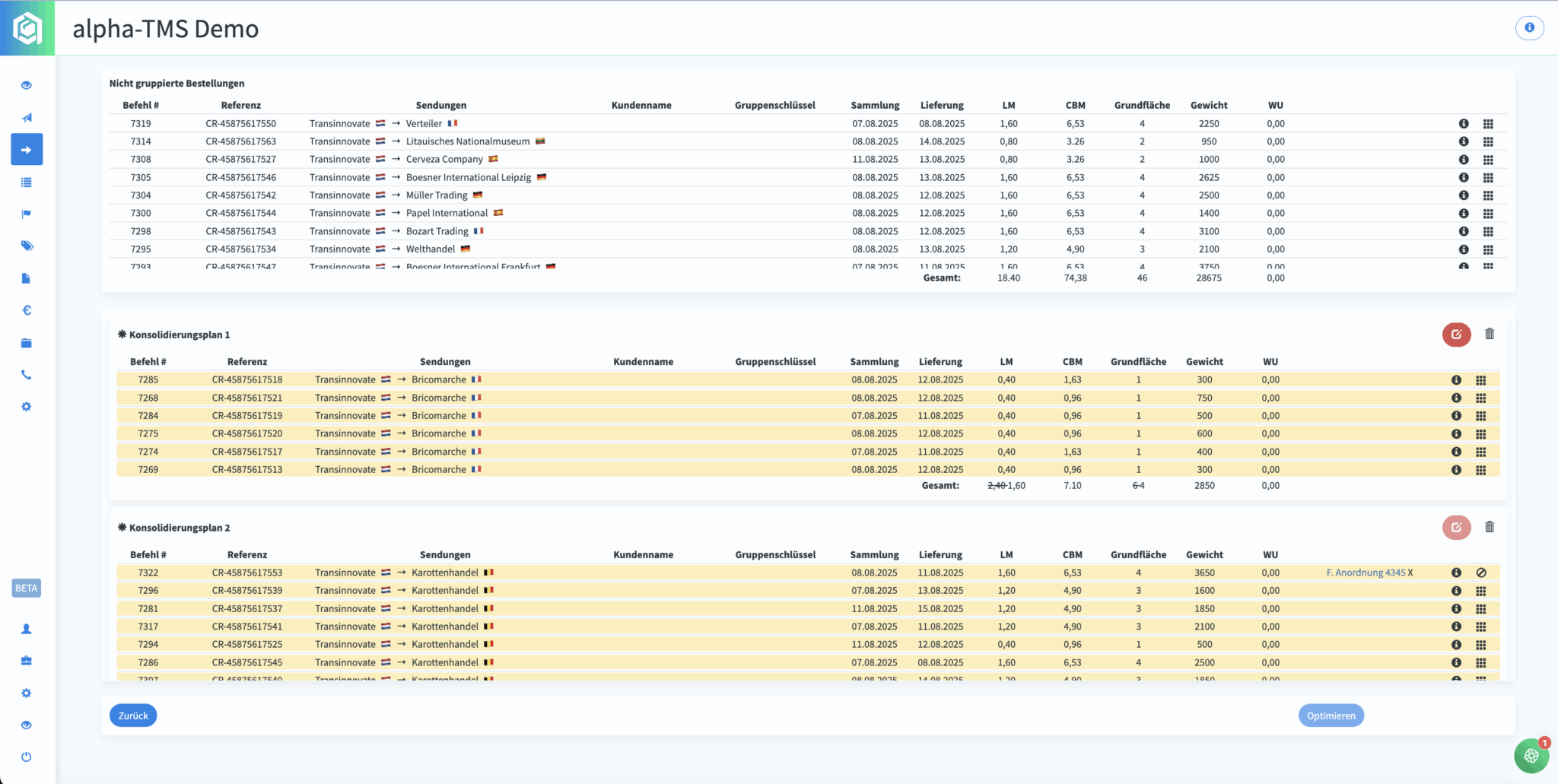This screenshot has width=1558, height=784.
Task: Select reference CR-45875617553
Action: pyautogui.click(x=246, y=573)
